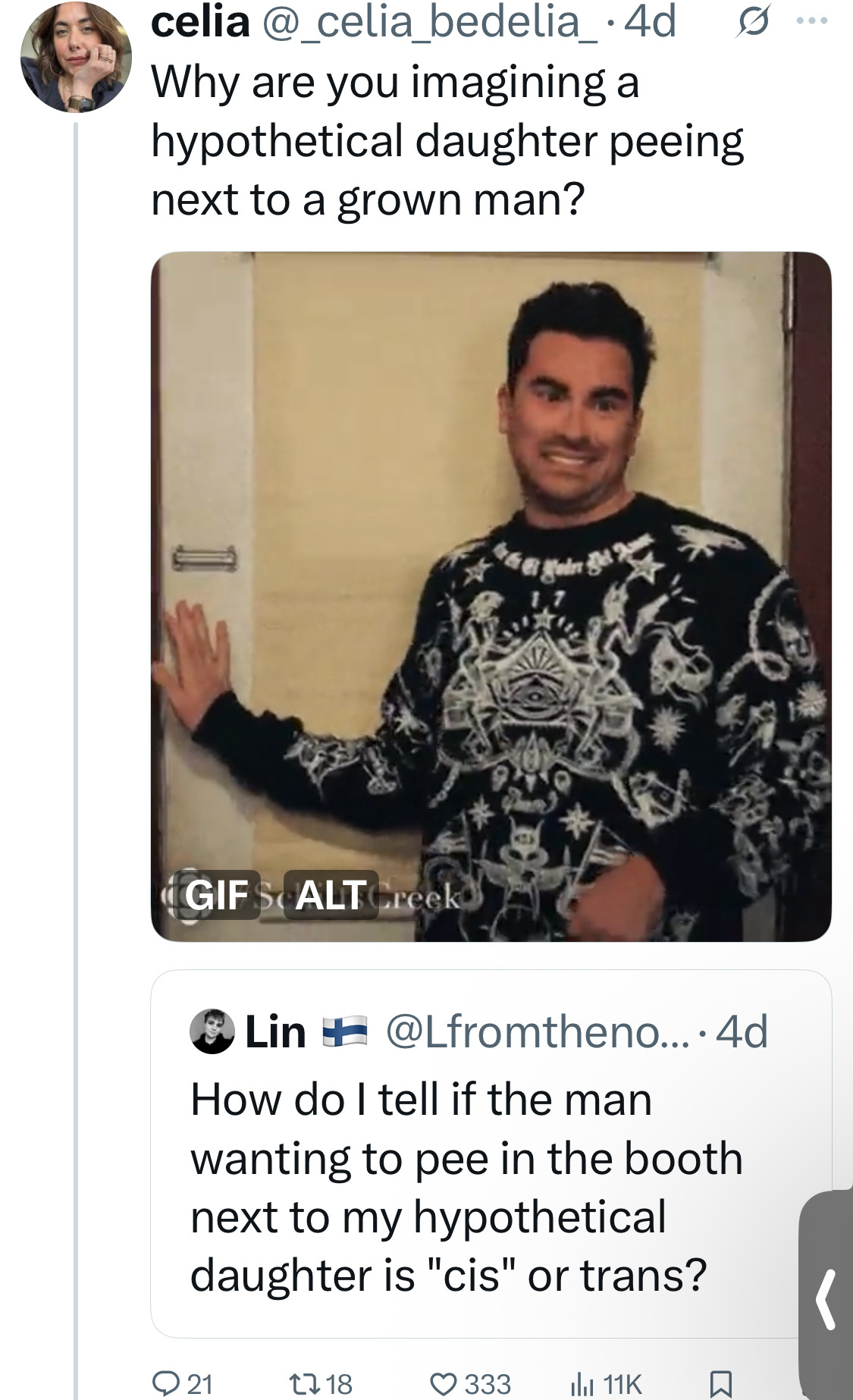The width and height of the screenshot is (853, 1400).
Task: Play the Schitt's Creek GIF image
Action: (491, 597)
